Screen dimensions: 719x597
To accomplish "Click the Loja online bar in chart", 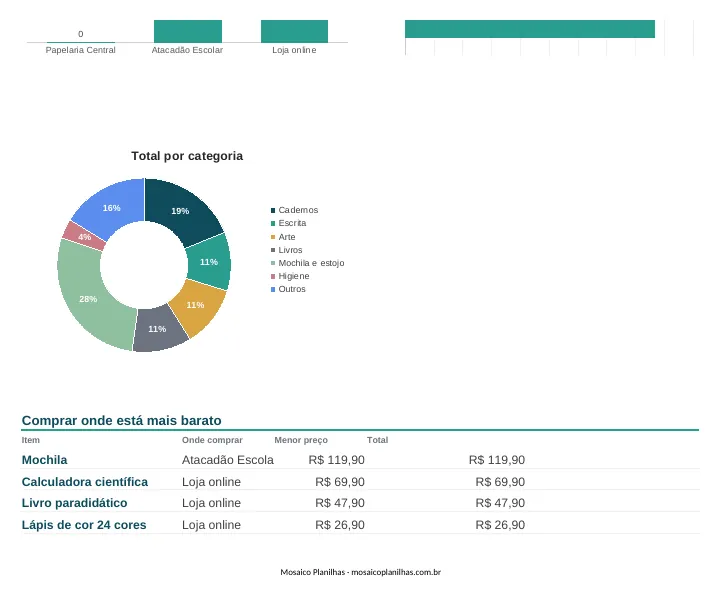I will click(x=294, y=31).
